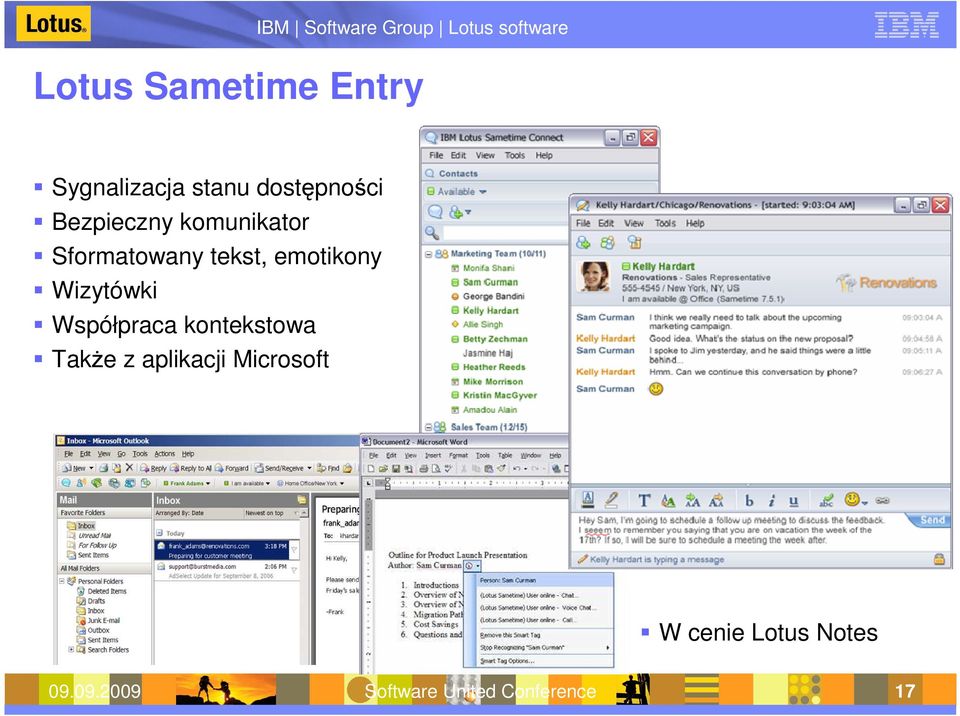Toggle italic formatting in chat window

pyautogui.click(x=771, y=501)
